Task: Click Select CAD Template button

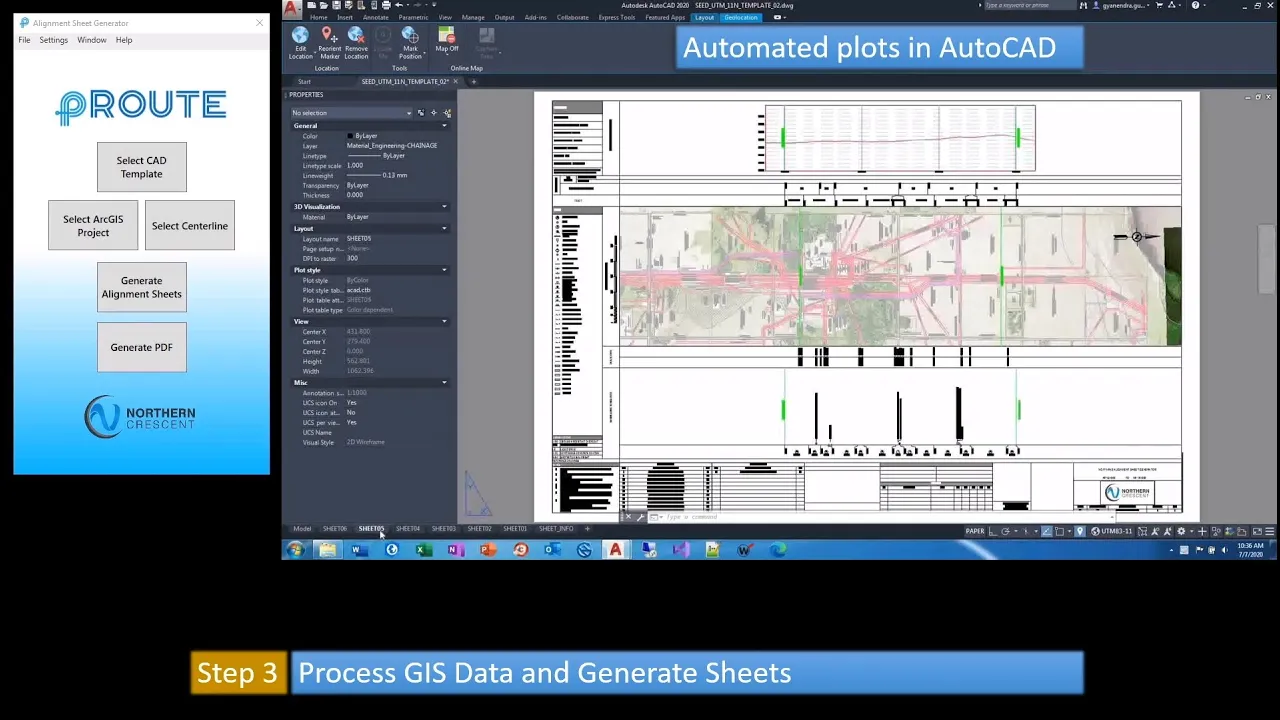Action: [x=141, y=167]
